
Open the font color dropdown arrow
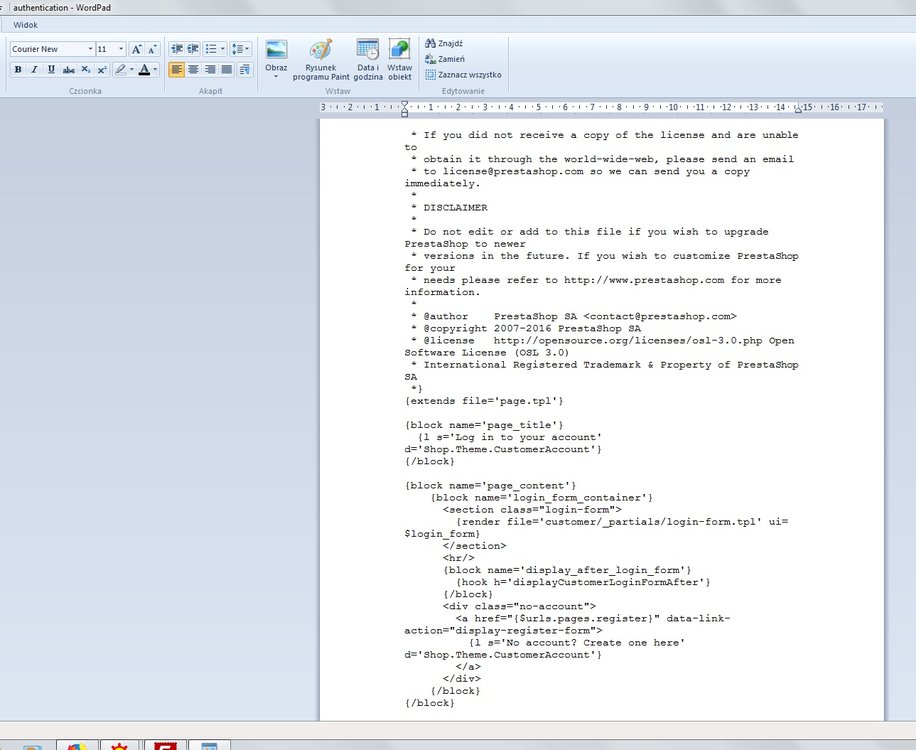pyautogui.click(x=155, y=70)
